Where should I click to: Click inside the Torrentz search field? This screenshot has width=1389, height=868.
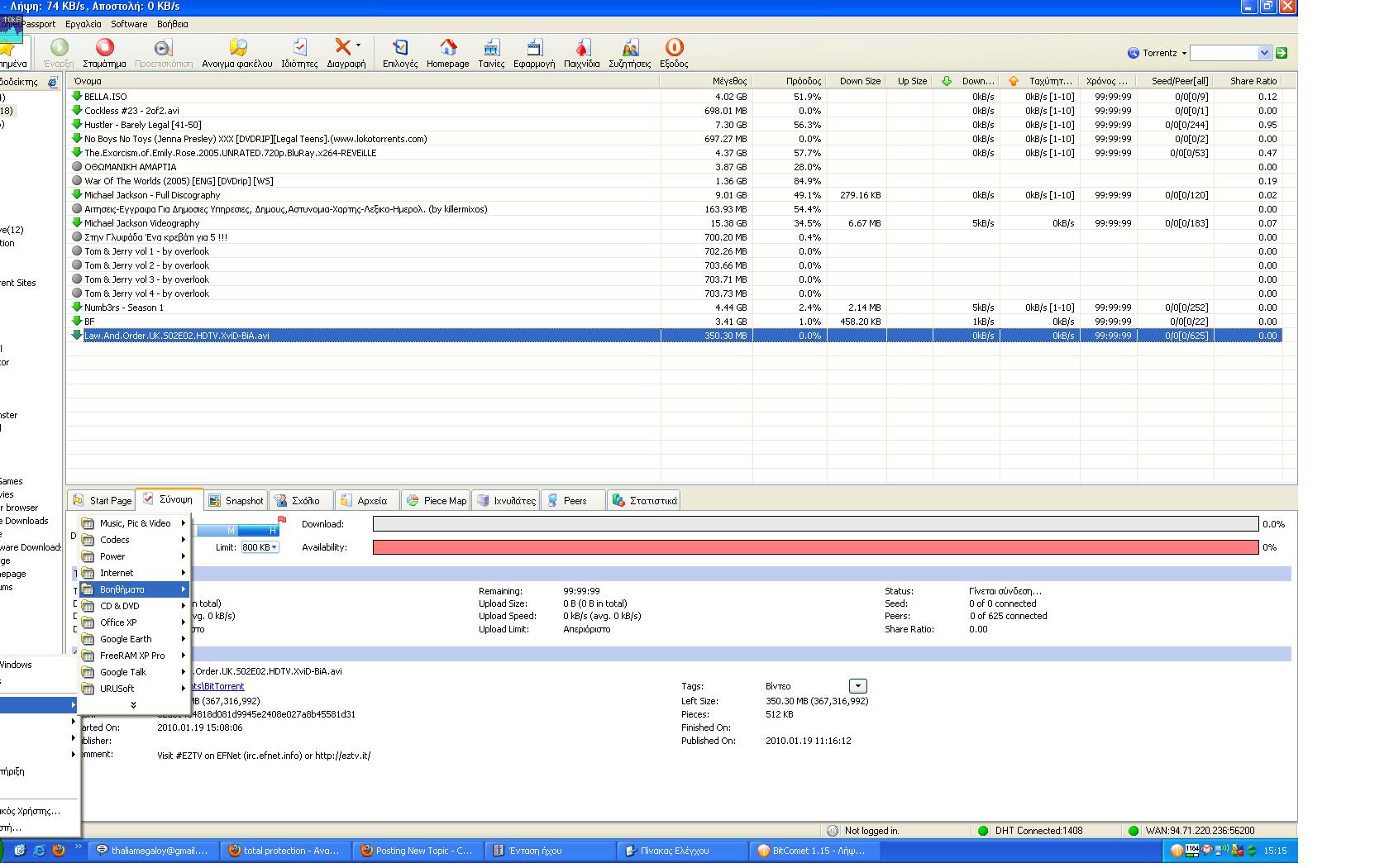coord(1223,53)
